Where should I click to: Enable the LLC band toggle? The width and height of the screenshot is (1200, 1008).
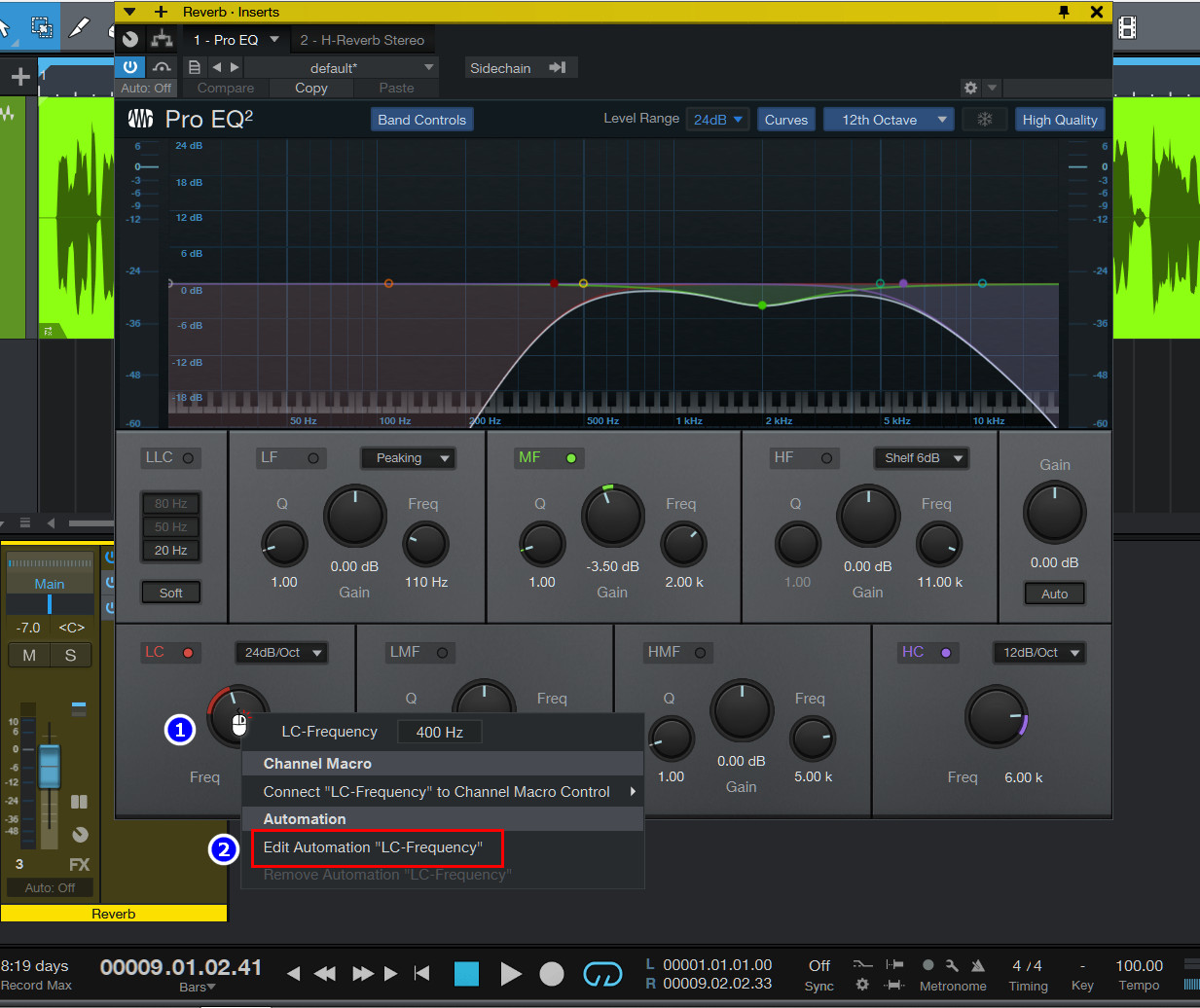pyautogui.click(x=188, y=457)
